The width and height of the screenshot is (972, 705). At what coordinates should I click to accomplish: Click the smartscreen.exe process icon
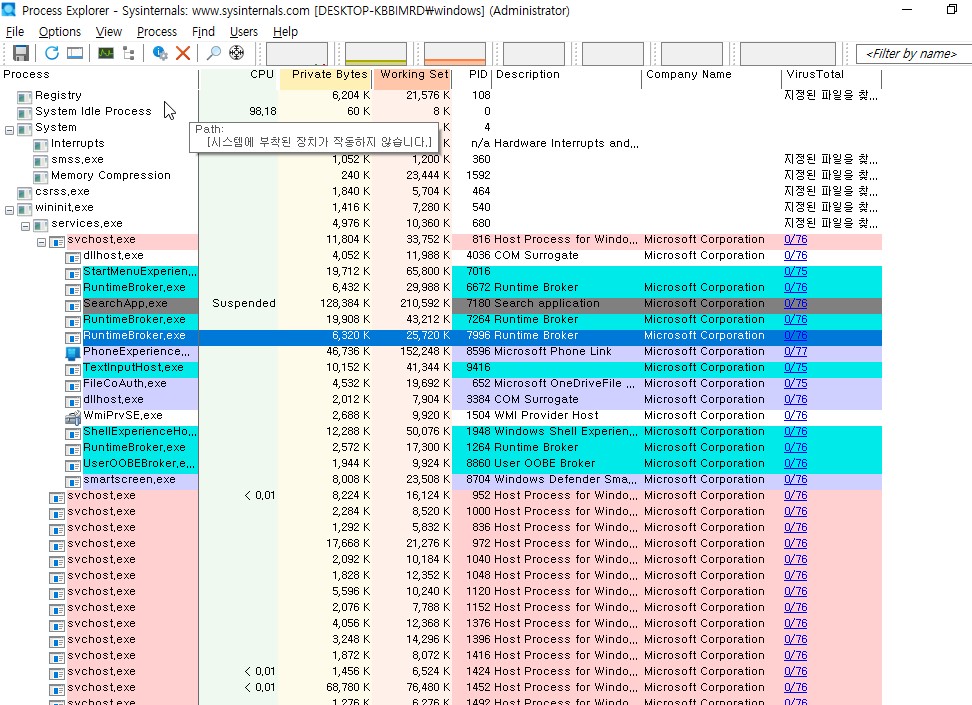73,482
